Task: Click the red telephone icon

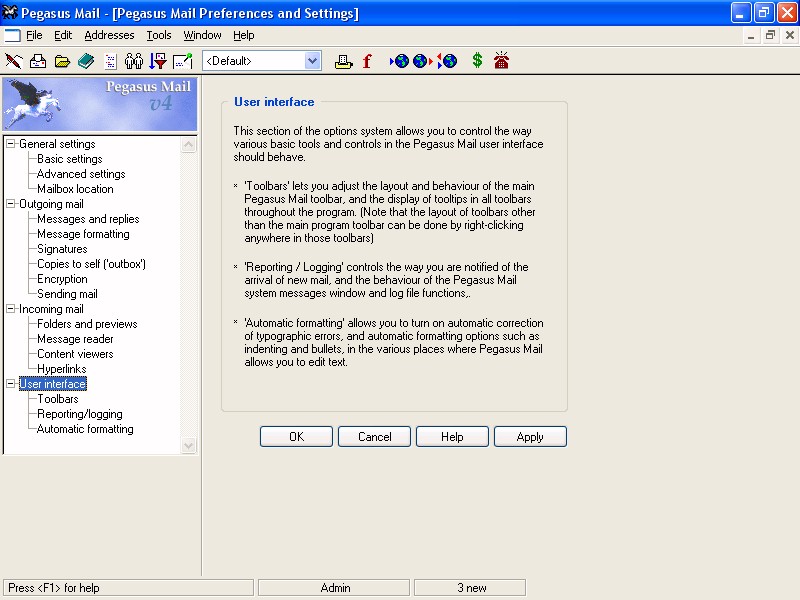Action: (x=502, y=61)
